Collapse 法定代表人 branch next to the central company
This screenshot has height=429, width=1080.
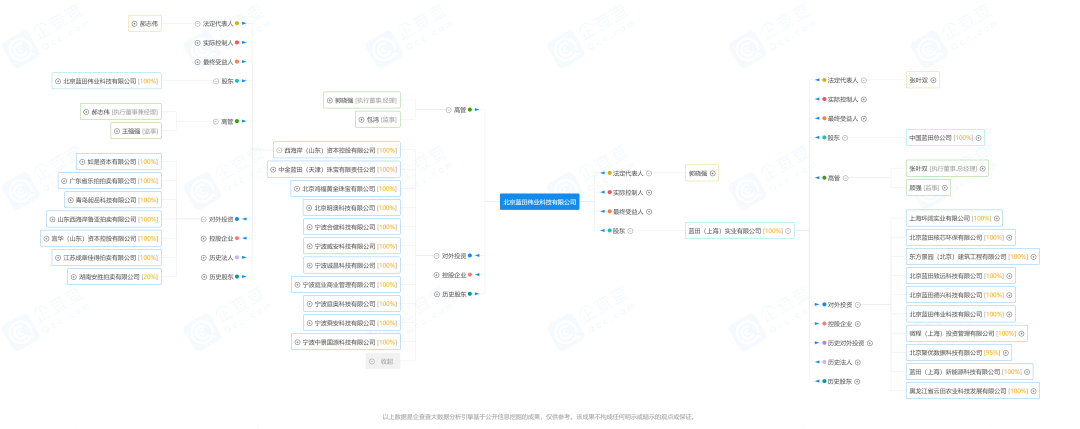tap(649, 174)
